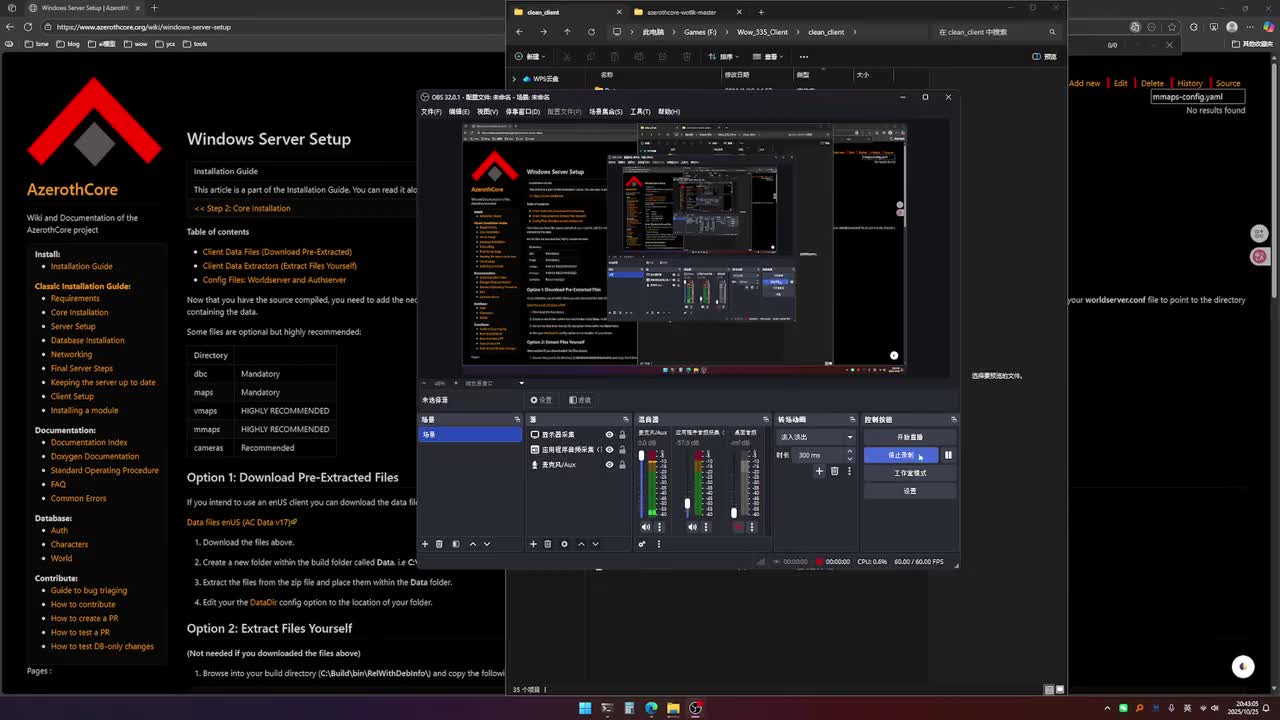
Task: Toggle visibility of 麦克风/Aux source
Action: coord(609,465)
